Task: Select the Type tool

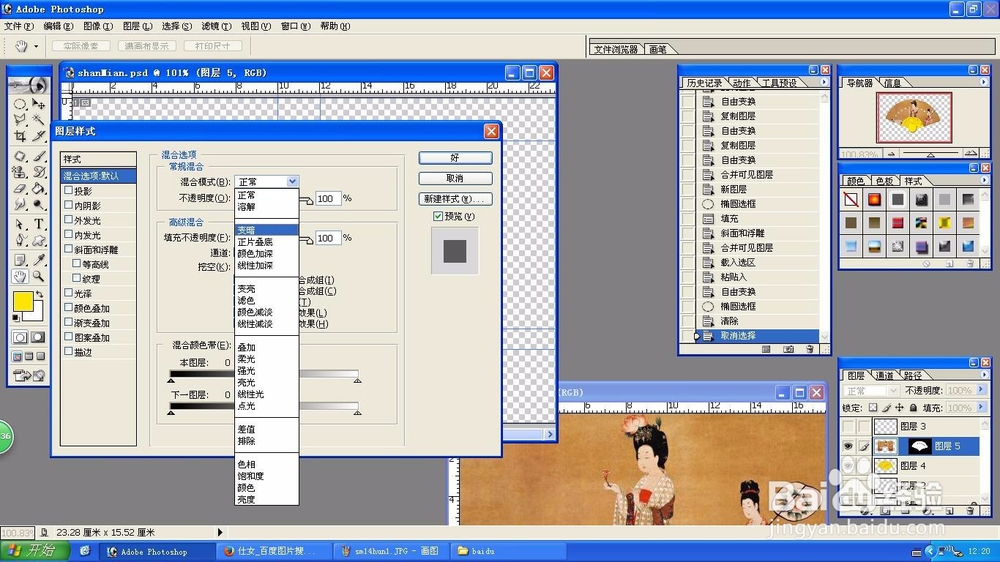Action: point(38,224)
